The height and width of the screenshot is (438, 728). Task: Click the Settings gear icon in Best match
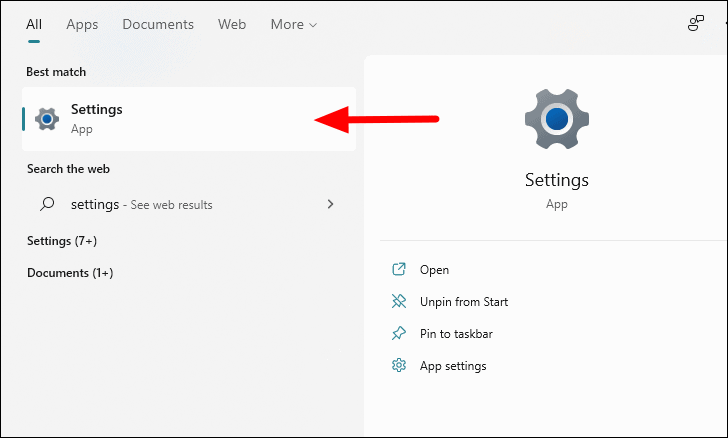[x=47, y=119]
